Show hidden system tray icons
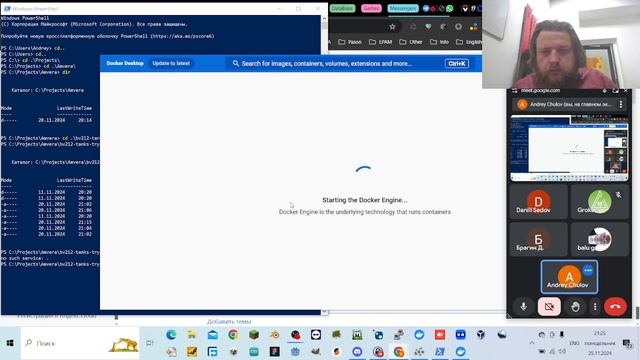 [531, 343]
